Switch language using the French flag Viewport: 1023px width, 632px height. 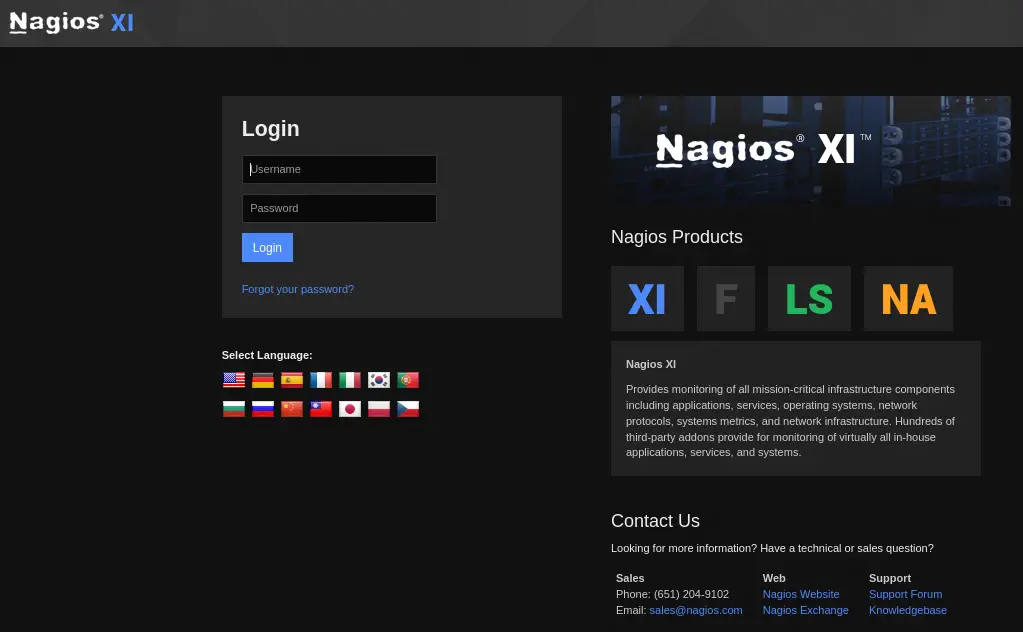pos(321,380)
